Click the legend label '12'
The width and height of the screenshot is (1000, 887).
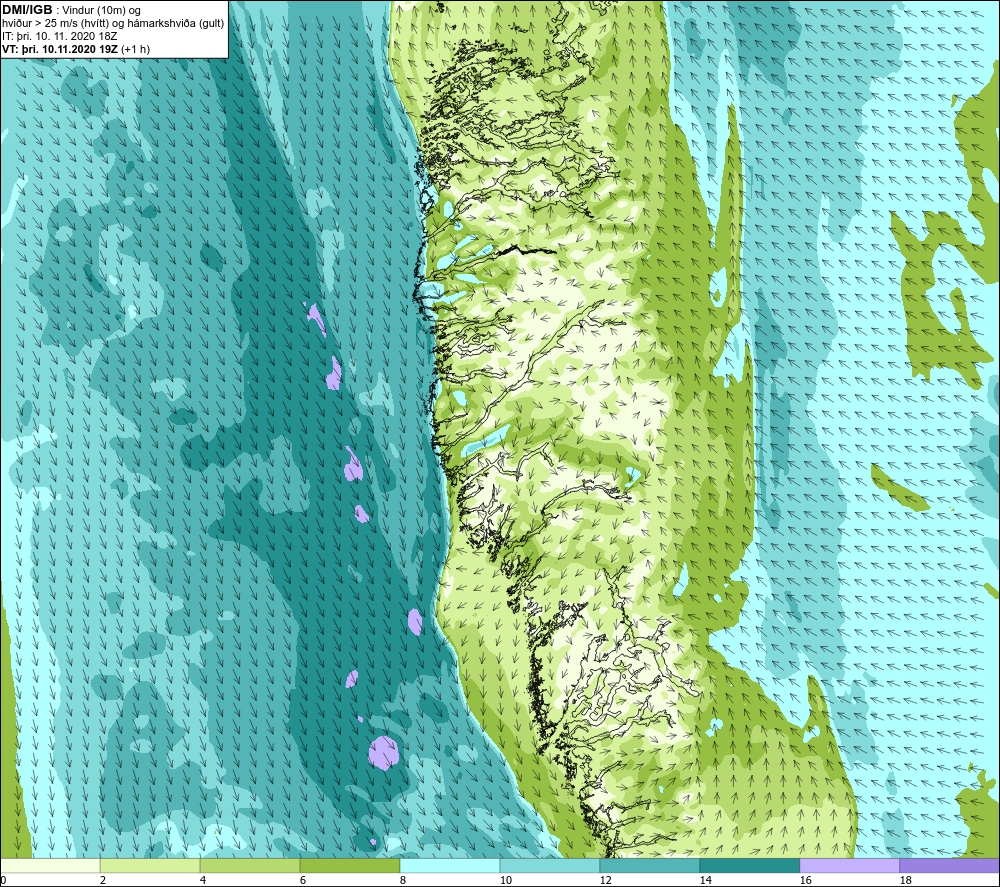coord(606,880)
